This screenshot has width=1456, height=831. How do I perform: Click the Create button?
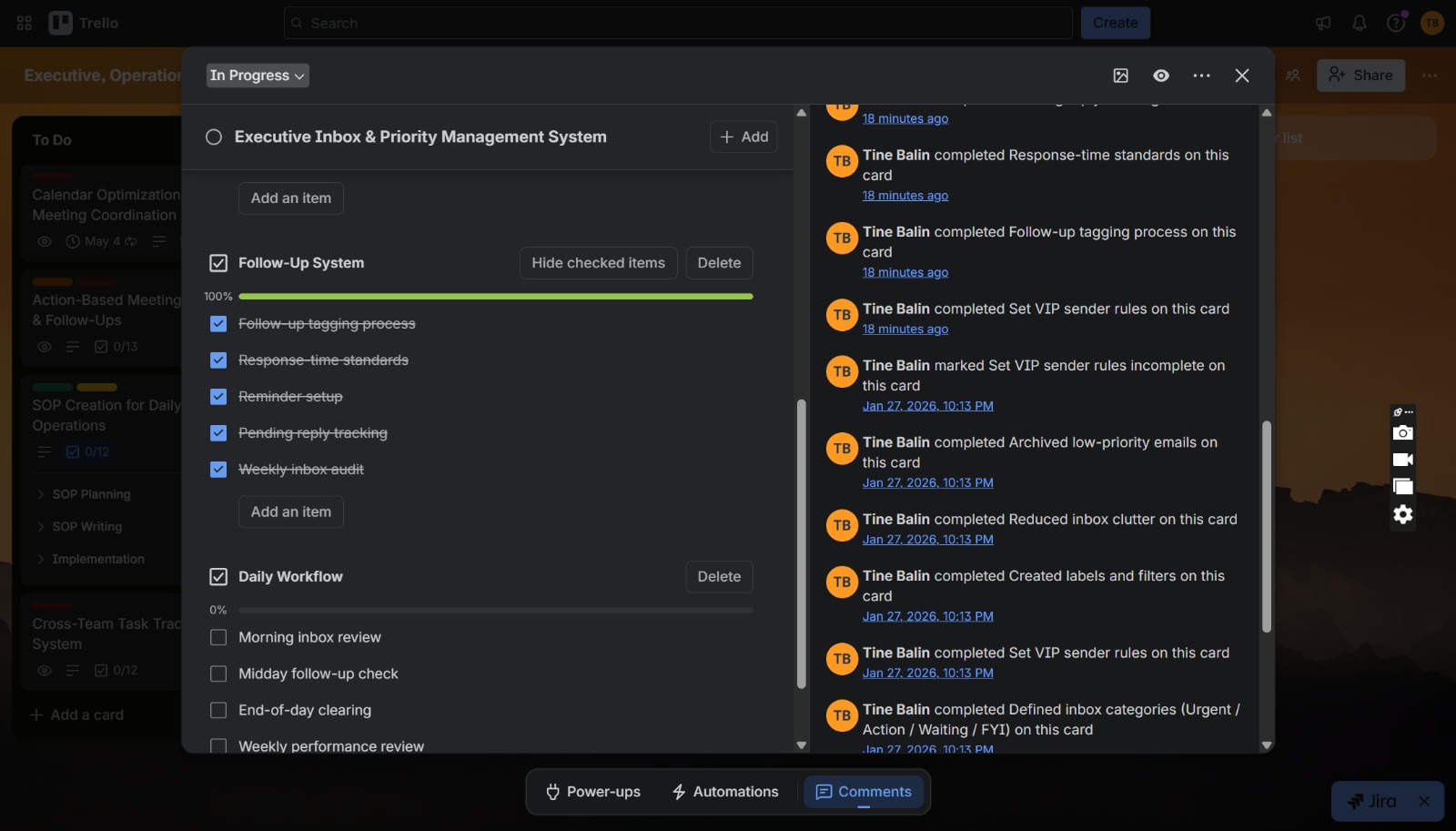pos(1116,23)
